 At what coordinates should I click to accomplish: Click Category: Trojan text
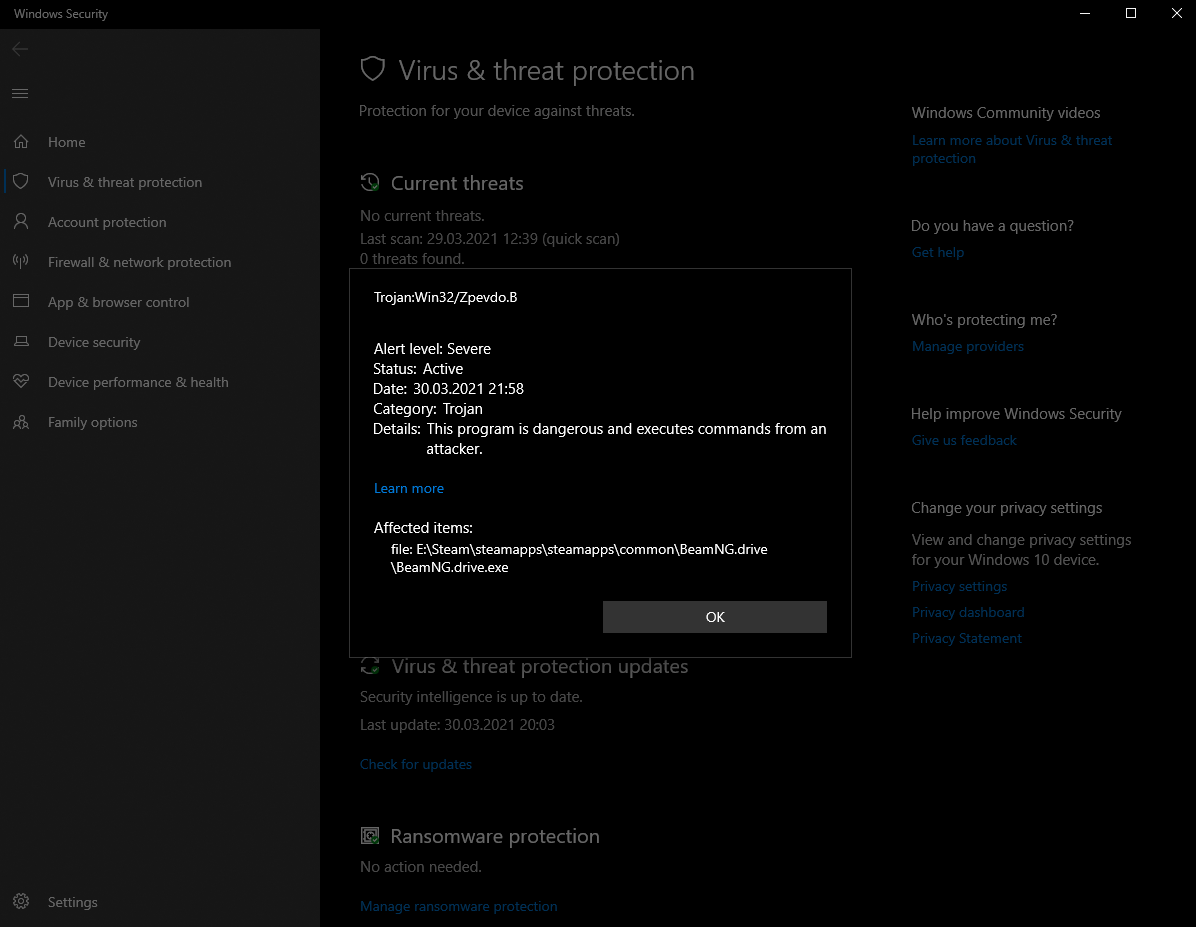[x=428, y=409]
